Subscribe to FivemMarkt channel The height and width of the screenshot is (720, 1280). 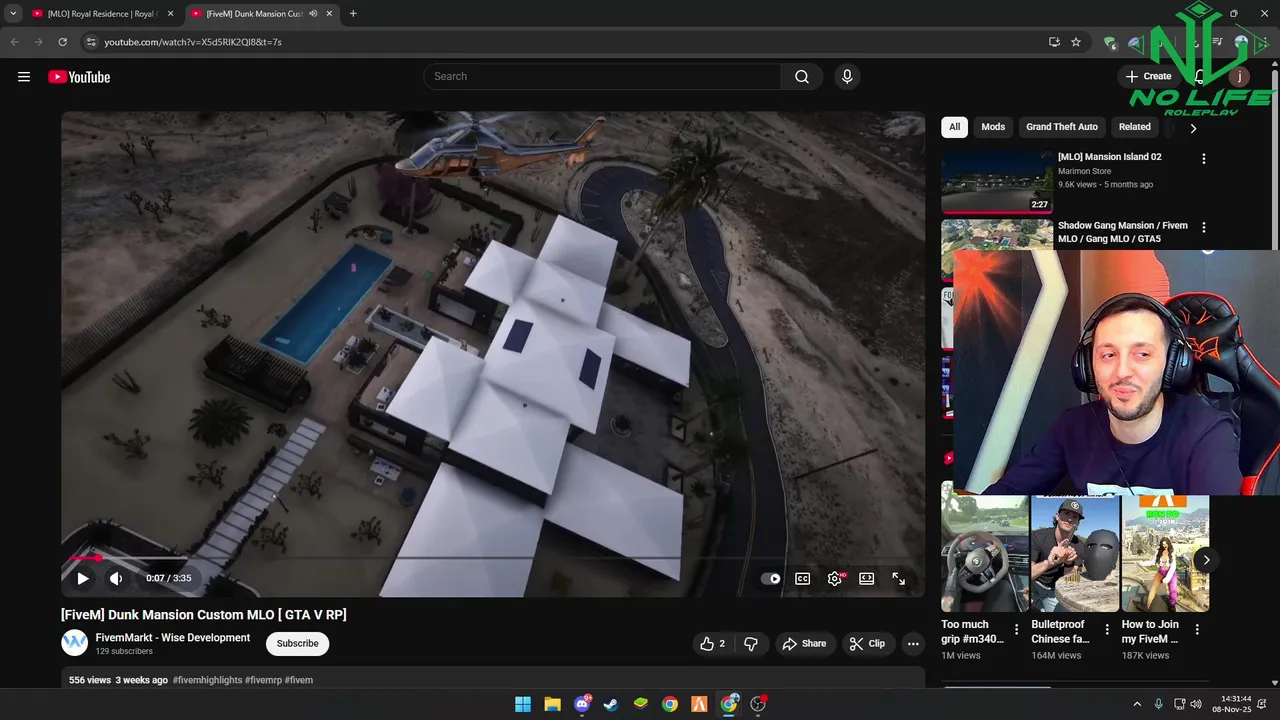(x=297, y=643)
